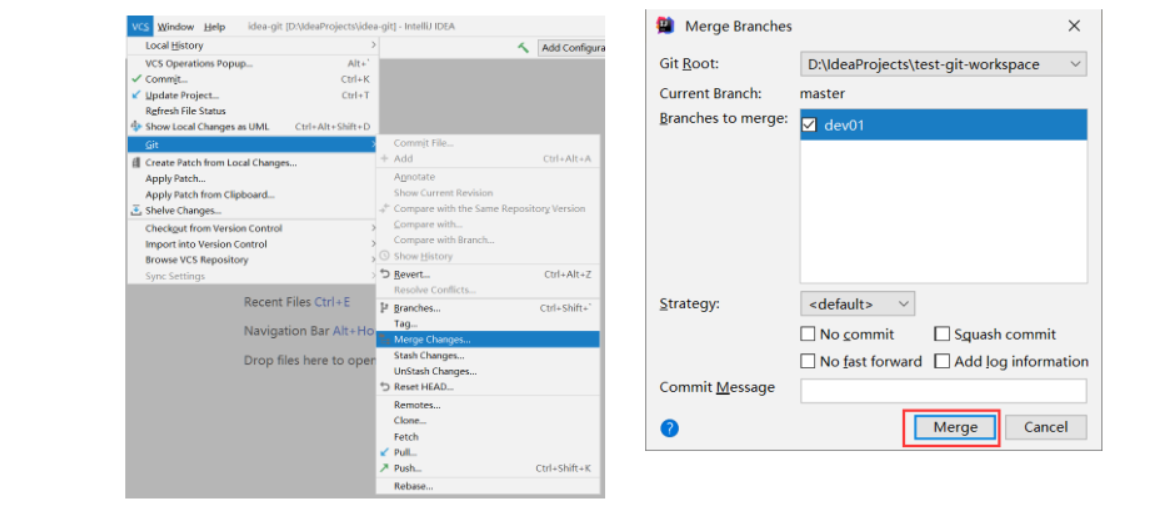Enable the No fast forward checkbox
The height and width of the screenshot is (508, 1168).
pyautogui.click(x=807, y=361)
